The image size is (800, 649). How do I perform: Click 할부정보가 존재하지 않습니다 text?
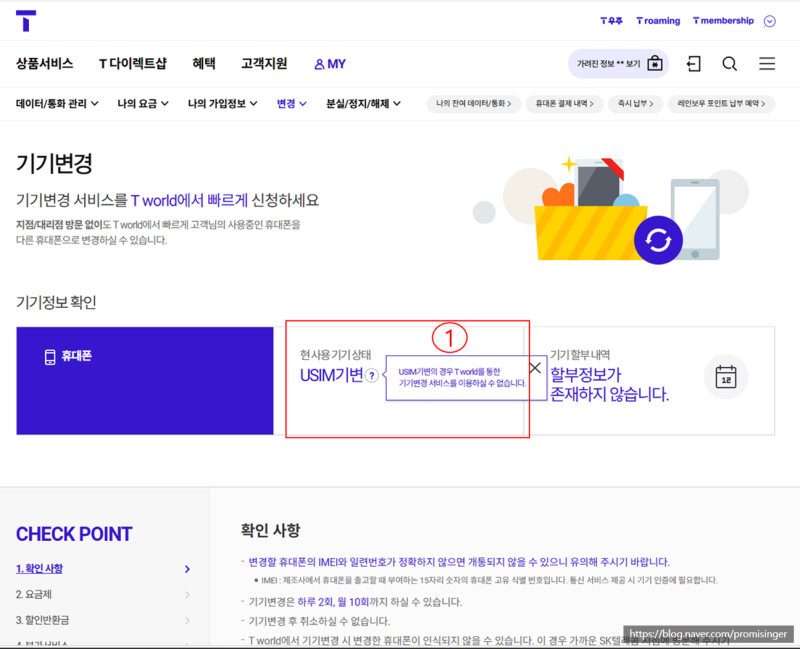609,385
